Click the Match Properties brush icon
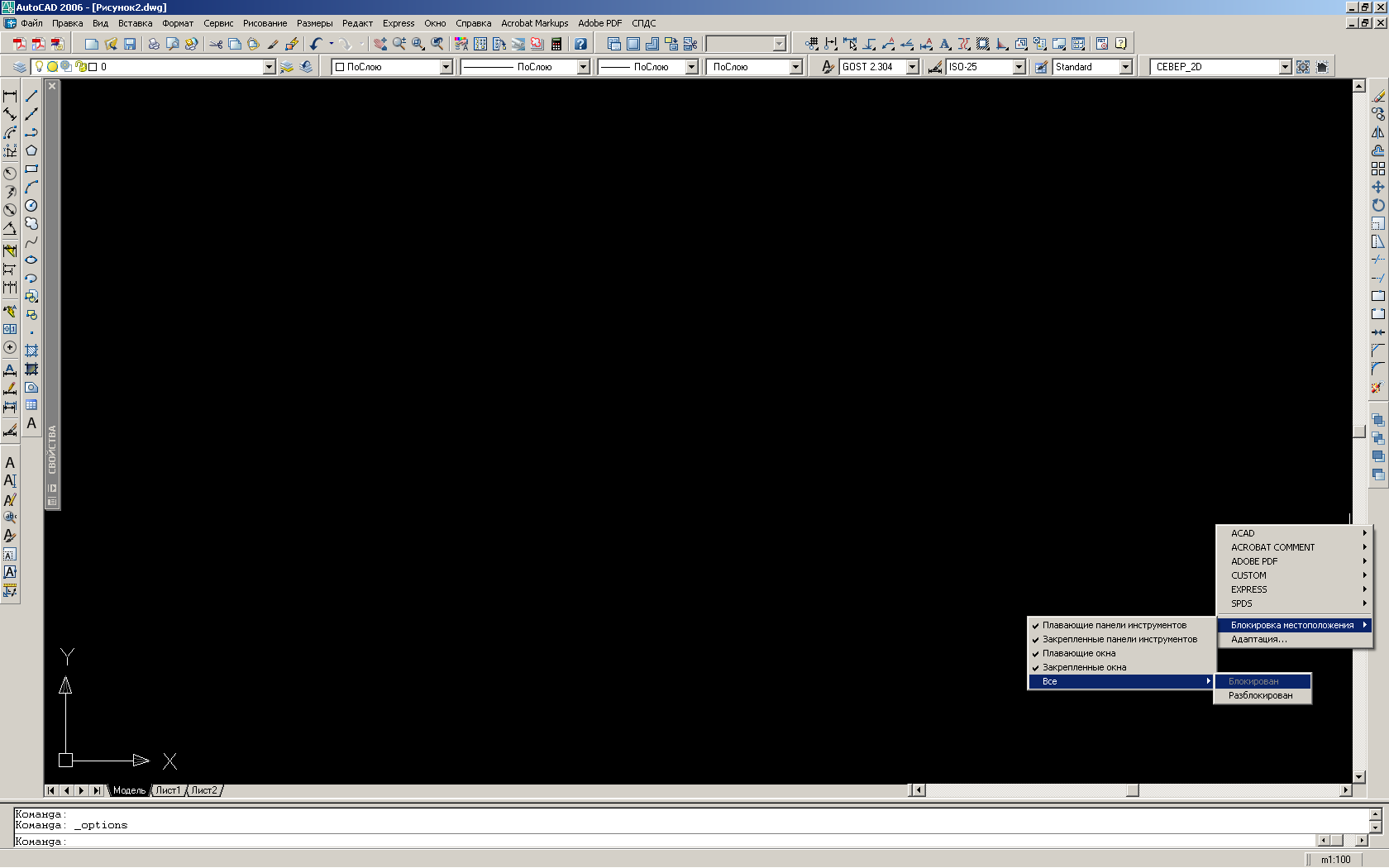Image resolution: width=1389 pixels, height=868 pixels. pos(273,44)
